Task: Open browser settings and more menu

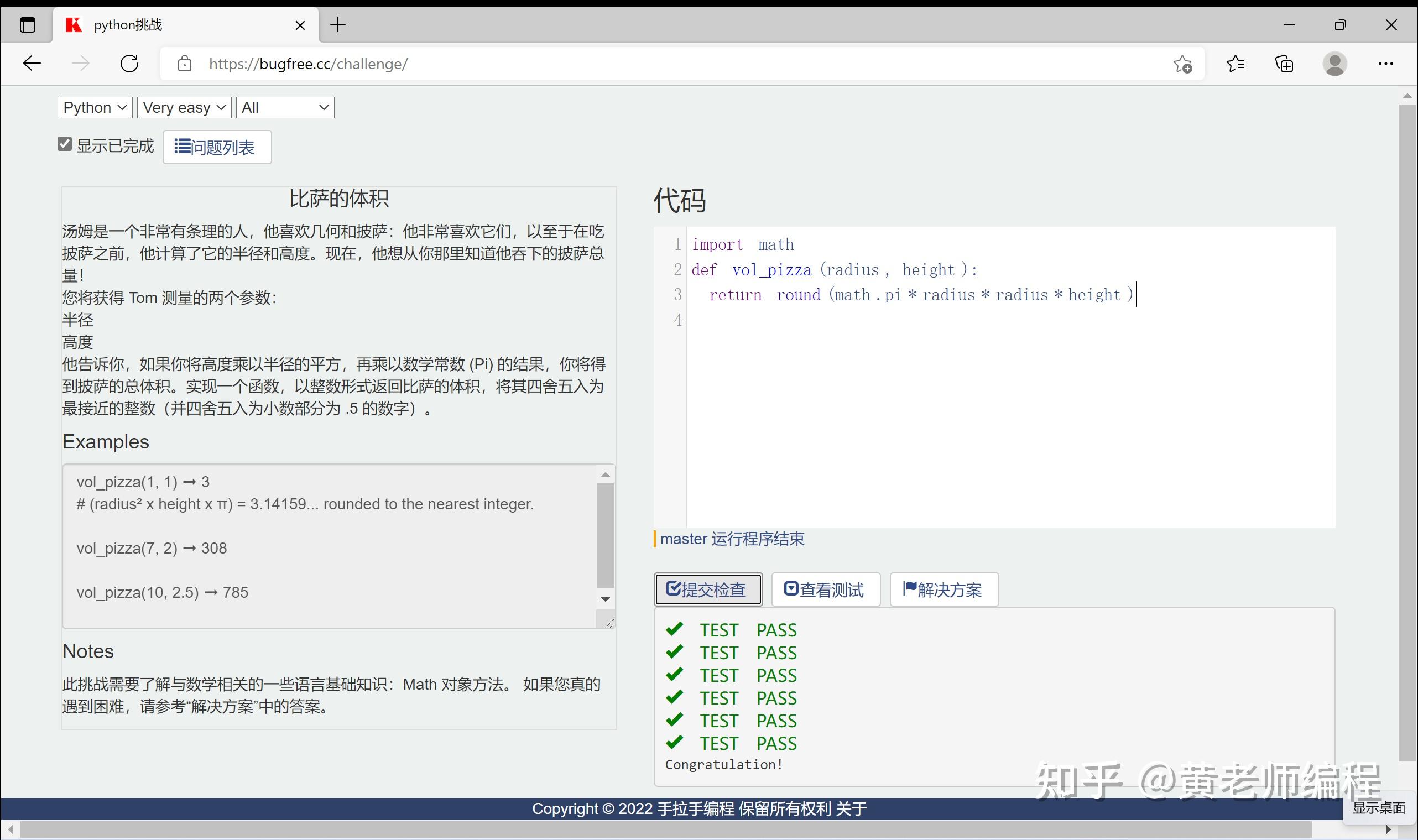Action: tap(1386, 64)
